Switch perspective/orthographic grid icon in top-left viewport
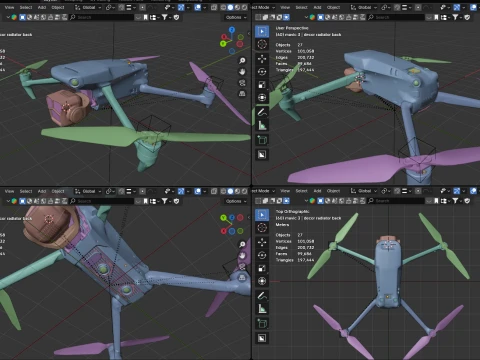The height and width of the screenshot is (360, 480). pyautogui.click(x=242, y=94)
